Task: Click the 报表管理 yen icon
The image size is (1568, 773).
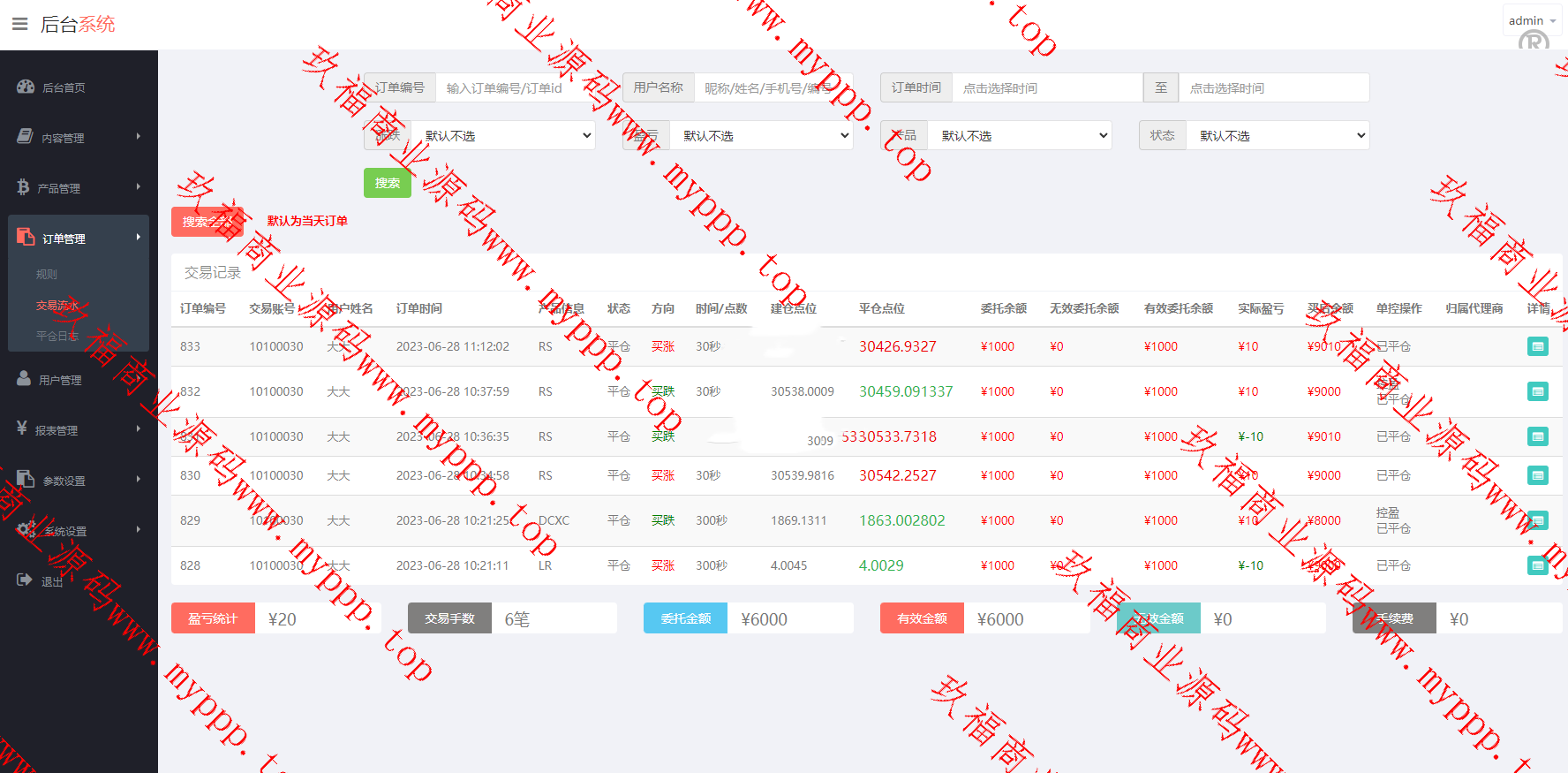Action: pos(22,428)
